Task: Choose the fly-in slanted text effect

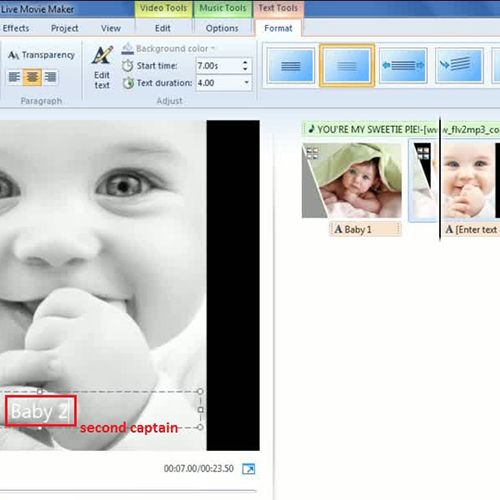Action: click(459, 66)
